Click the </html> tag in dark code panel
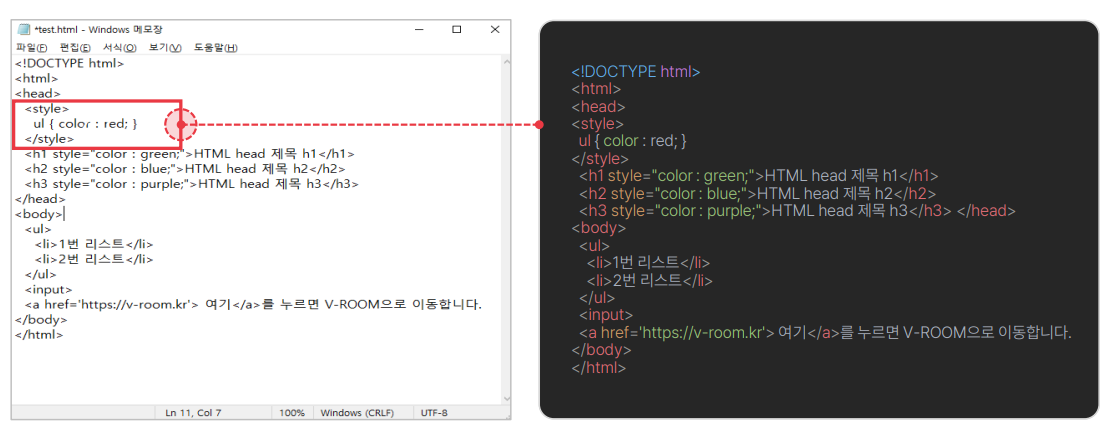The height and width of the screenshot is (434, 1110). coord(599,367)
